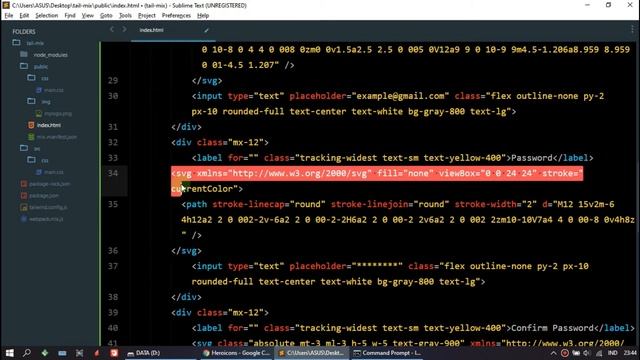Collapse the src folder
The width and height of the screenshot is (640, 360).
point(24,149)
